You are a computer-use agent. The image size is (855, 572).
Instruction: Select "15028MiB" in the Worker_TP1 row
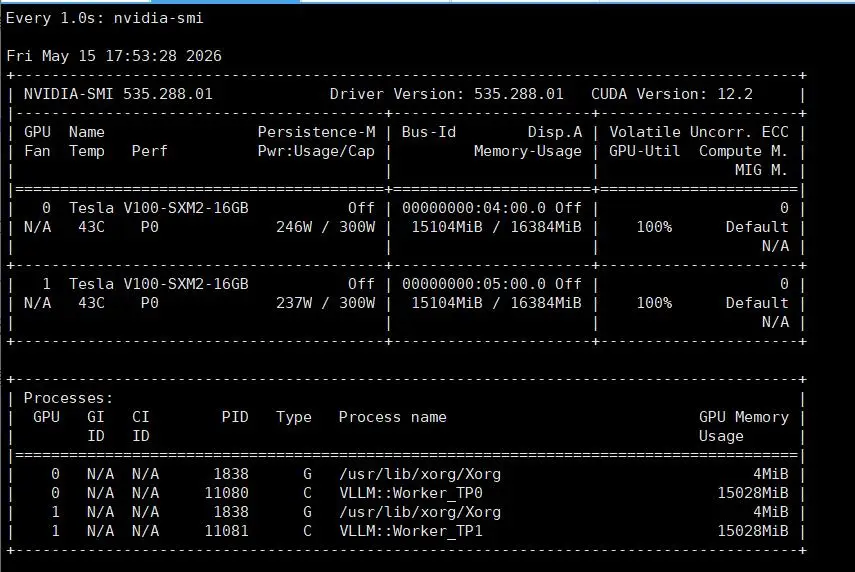tap(752, 531)
